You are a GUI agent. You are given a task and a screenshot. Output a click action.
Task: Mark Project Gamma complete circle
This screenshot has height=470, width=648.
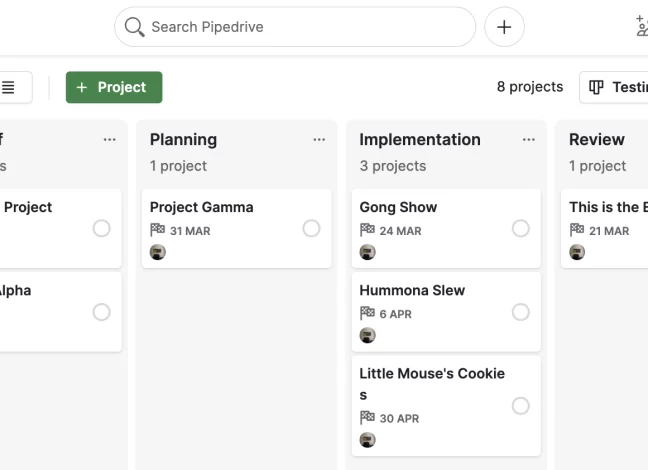click(x=311, y=228)
